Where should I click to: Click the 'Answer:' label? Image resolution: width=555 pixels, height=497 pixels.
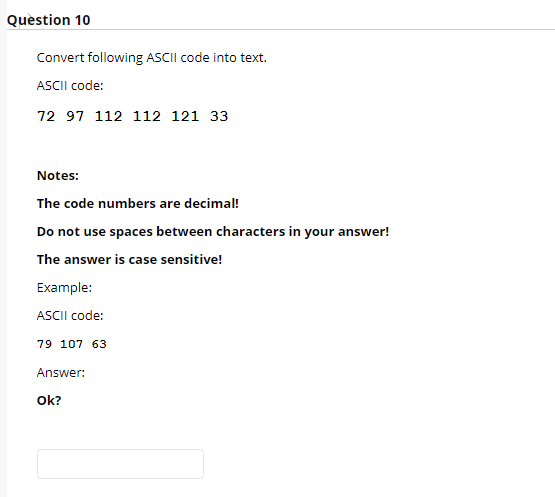[x=61, y=372]
